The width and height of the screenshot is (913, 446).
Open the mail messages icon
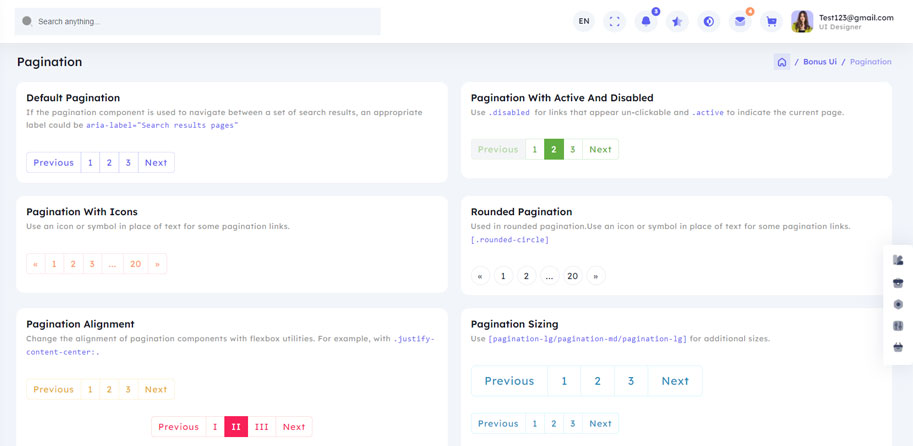click(740, 22)
